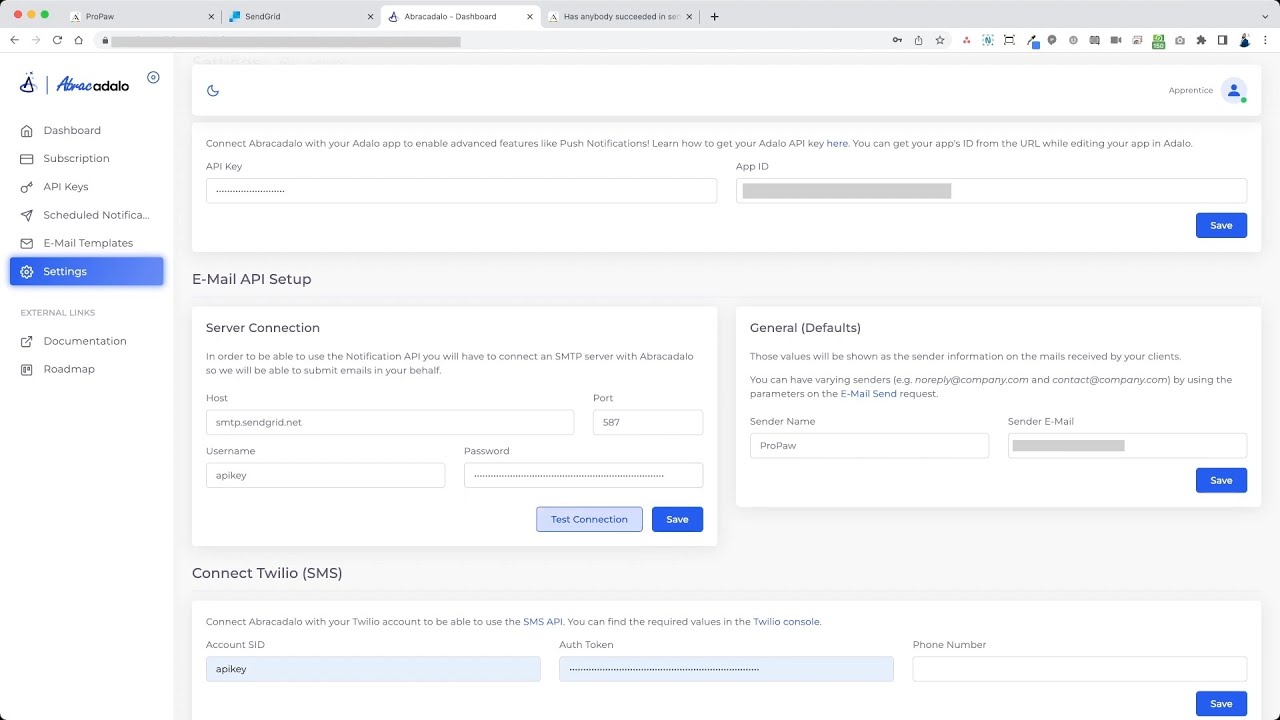
Task: Reload the current page
Action: point(57,40)
